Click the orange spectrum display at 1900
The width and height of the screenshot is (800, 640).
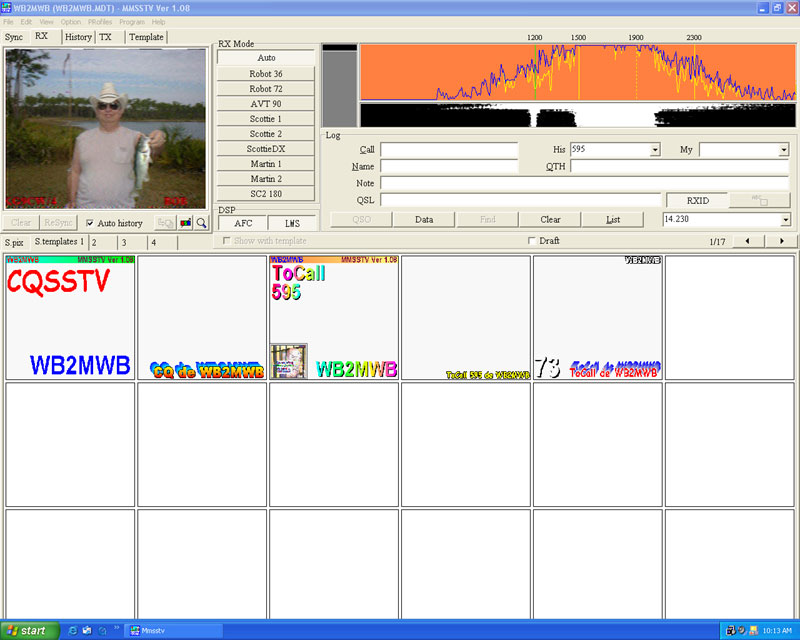636,72
